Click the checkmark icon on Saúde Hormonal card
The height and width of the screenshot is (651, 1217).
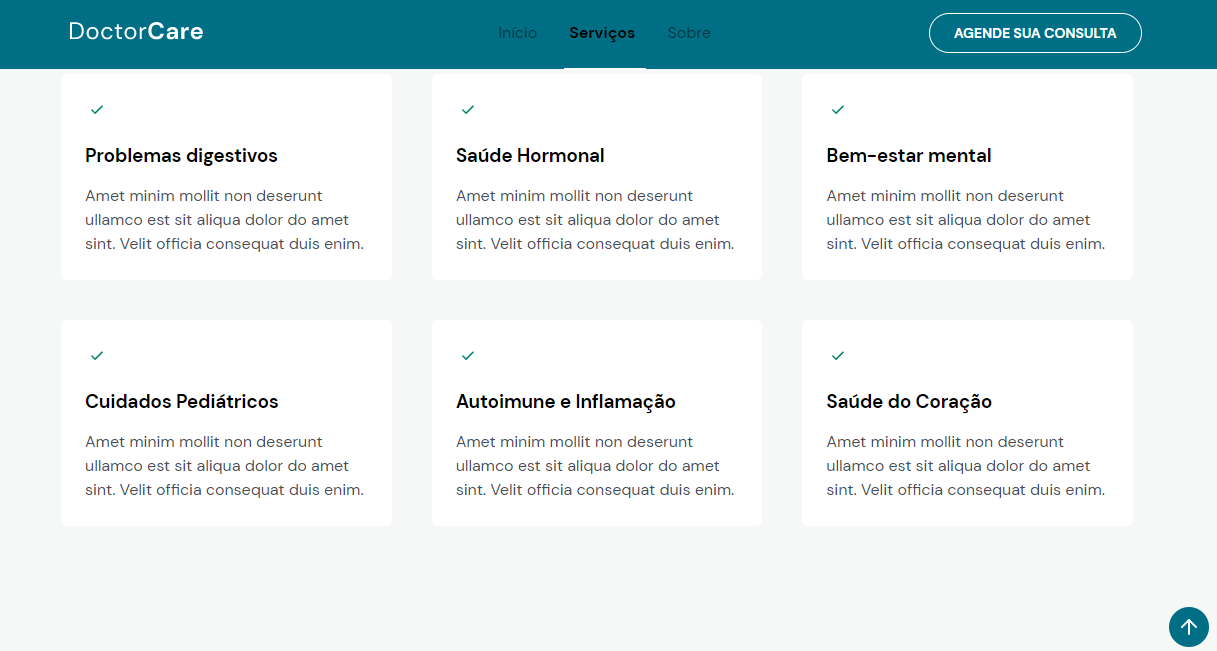point(467,109)
